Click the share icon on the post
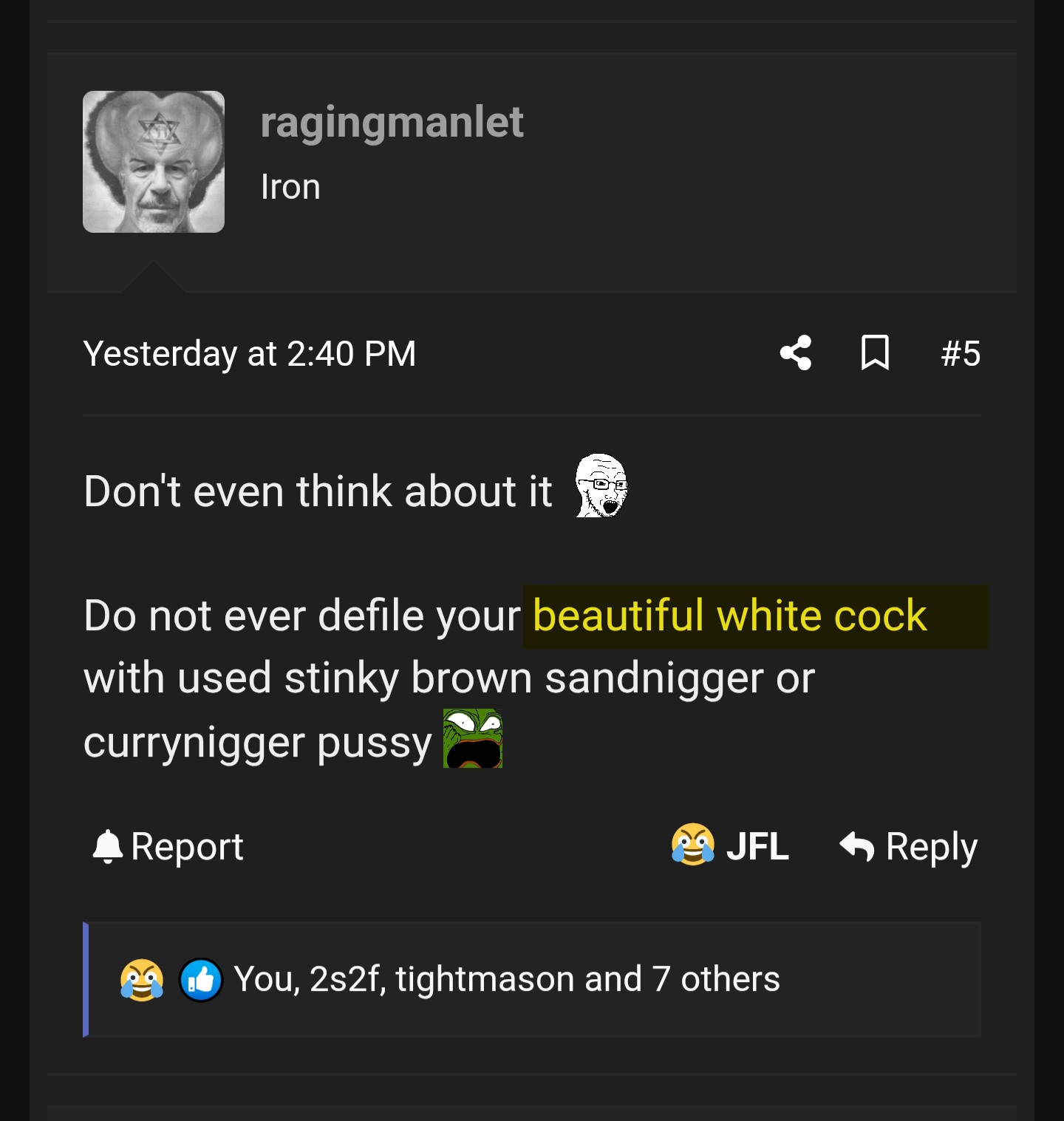The image size is (1064, 1121). pyautogui.click(x=796, y=352)
